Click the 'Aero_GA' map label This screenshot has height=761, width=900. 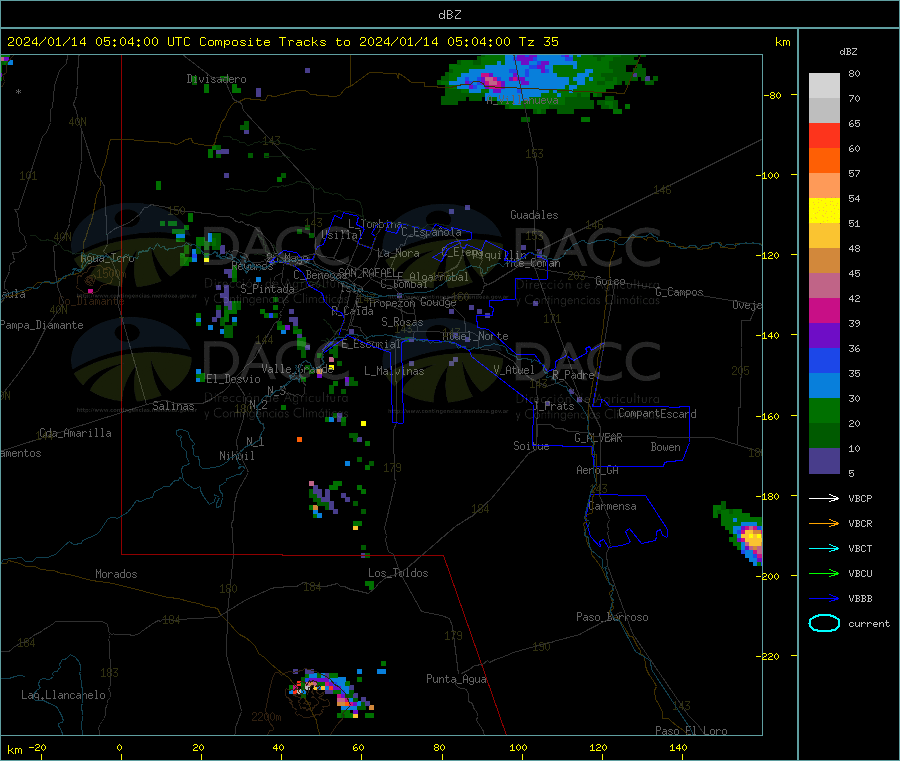tap(597, 470)
